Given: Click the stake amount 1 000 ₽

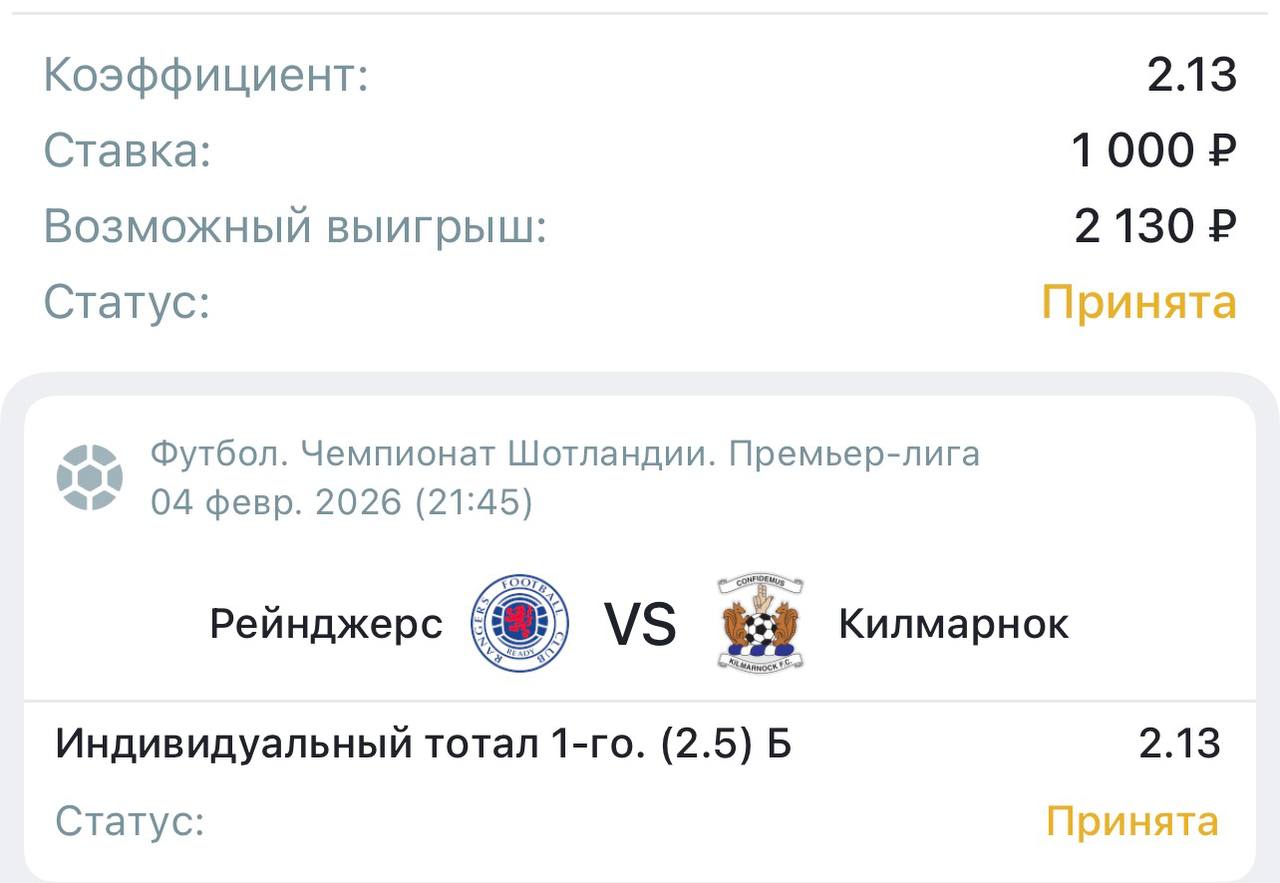Looking at the screenshot, I should pyautogui.click(x=1153, y=151).
